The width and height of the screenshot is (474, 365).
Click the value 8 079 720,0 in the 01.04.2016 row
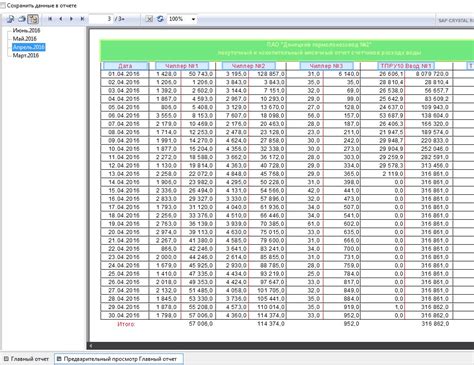[x=432, y=74]
